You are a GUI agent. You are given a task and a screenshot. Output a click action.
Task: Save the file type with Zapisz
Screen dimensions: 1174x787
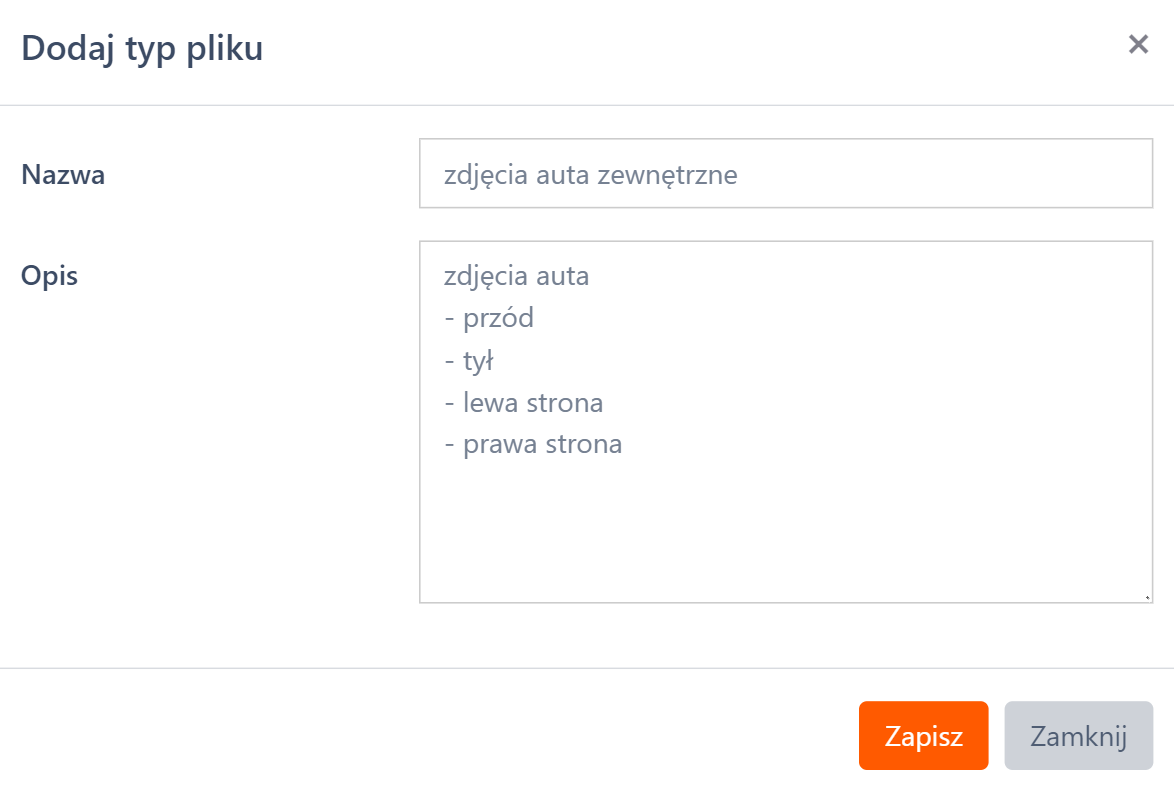[x=923, y=736]
